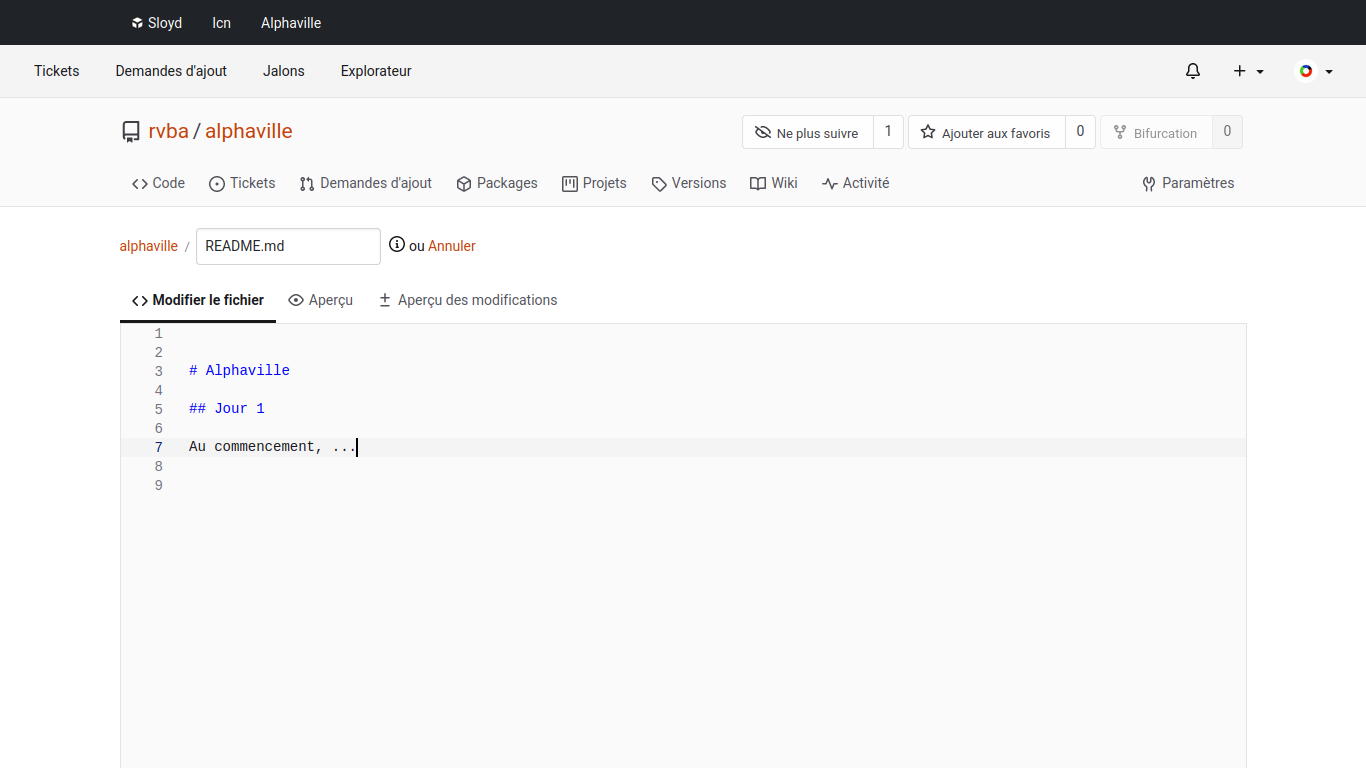The width and height of the screenshot is (1366, 768).
Task: Switch to Aperçu des modifications tab
Action: click(467, 300)
